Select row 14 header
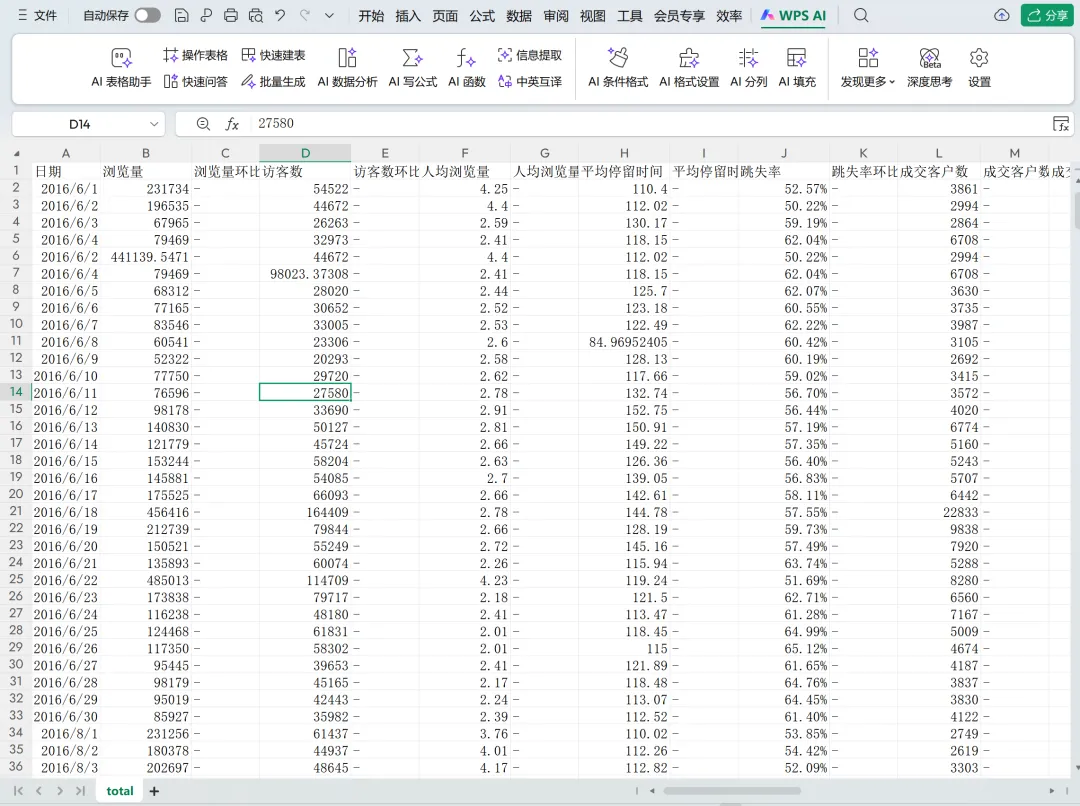This screenshot has width=1080, height=806. tap(16, 392)
